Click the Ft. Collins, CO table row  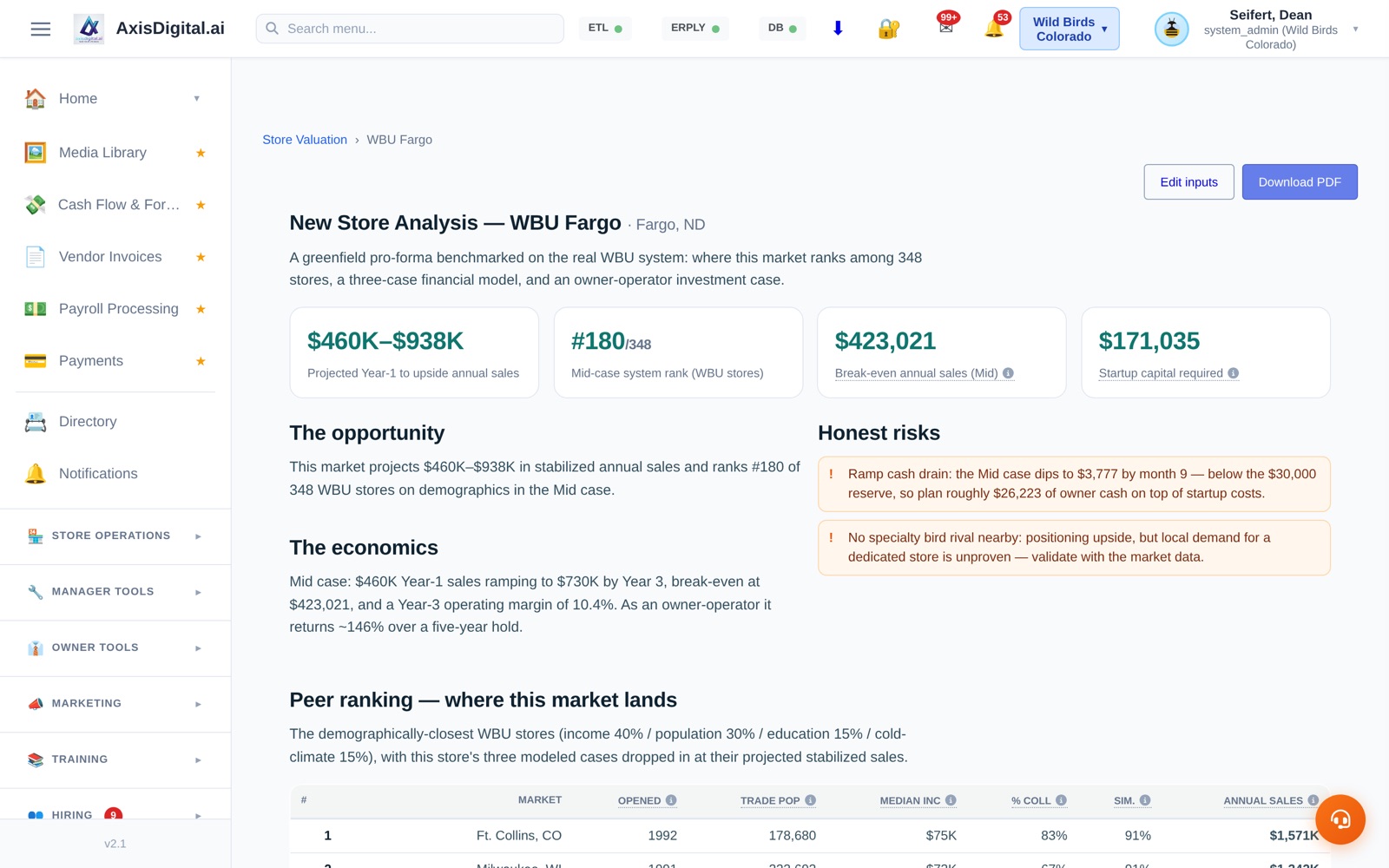coord(810,836)
